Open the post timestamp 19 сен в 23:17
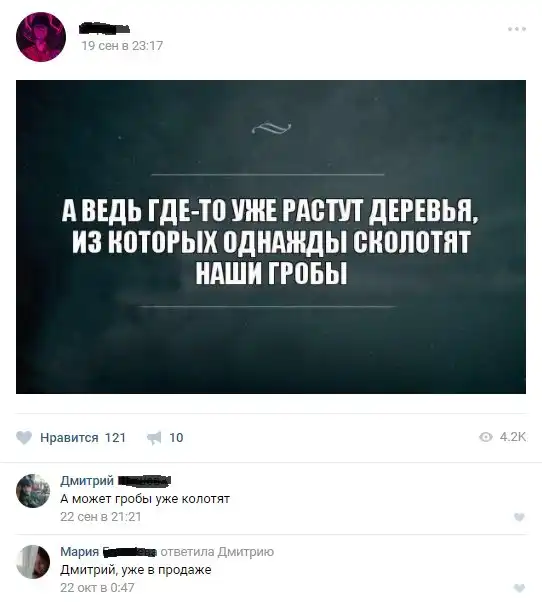Viewport: 542px width, 602px height. (x=122, y=46)
